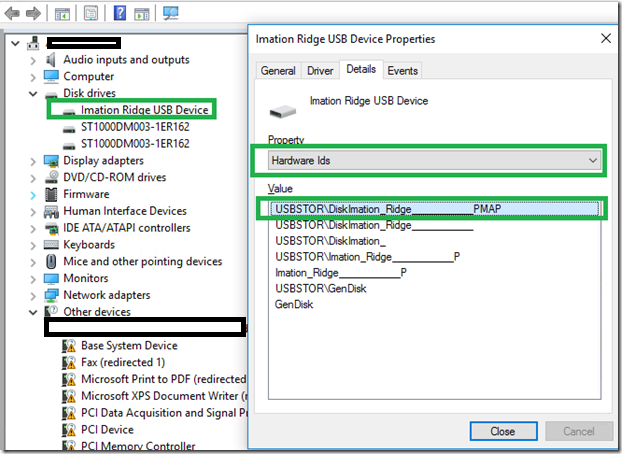
Task: Expand the Keyboards category
Action: pos(33,245)
